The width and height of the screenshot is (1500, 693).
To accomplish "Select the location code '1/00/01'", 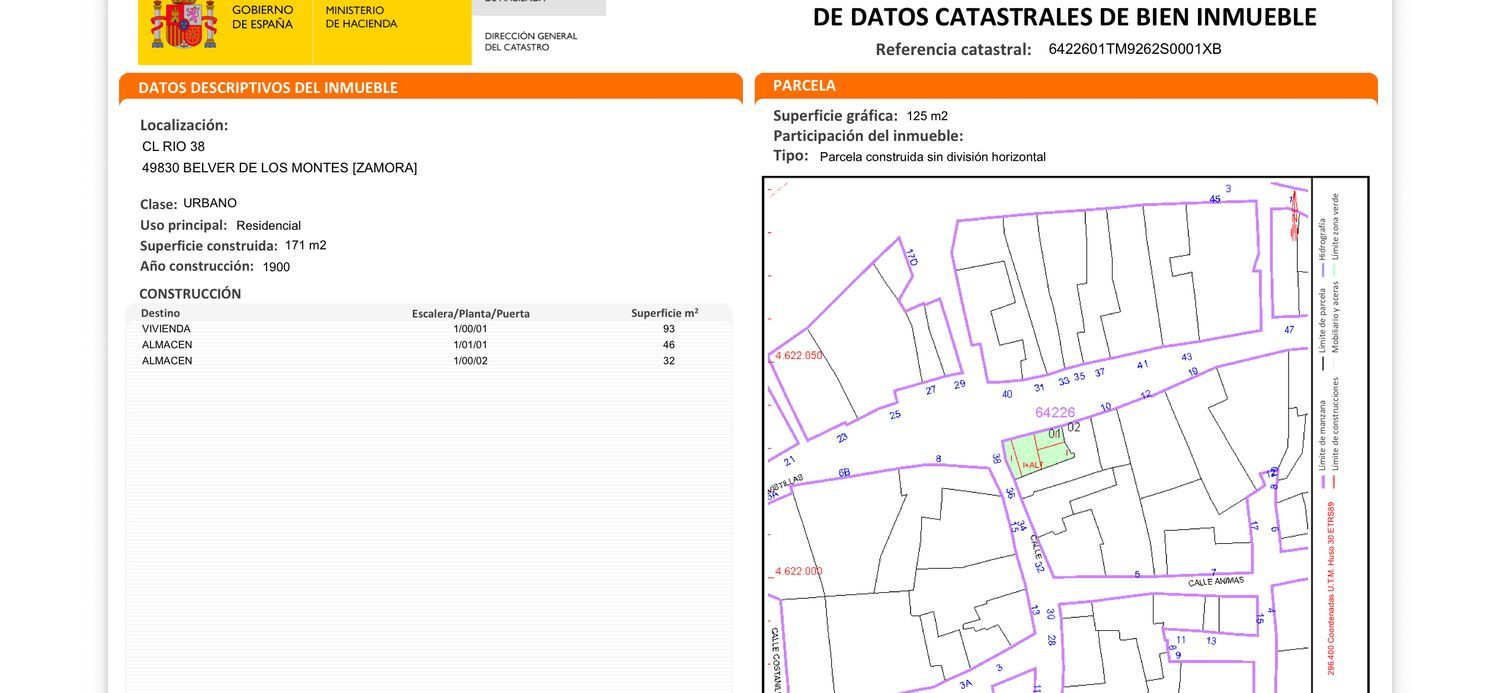I will coord(470,329).
